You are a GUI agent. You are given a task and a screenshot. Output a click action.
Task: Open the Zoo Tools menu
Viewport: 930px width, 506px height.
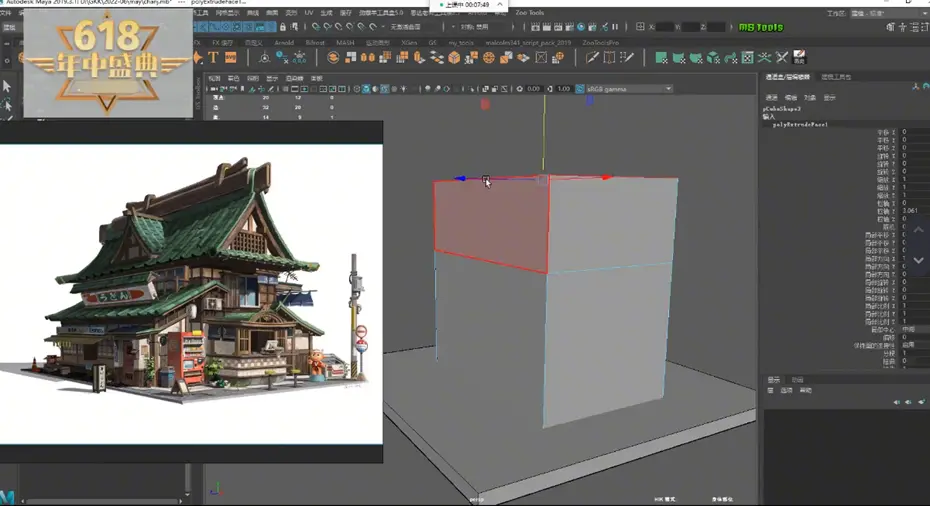(x=529, y=12)
